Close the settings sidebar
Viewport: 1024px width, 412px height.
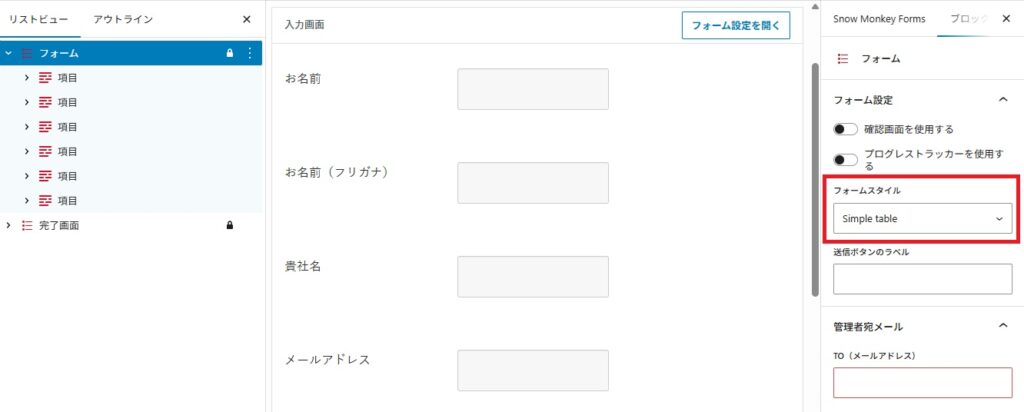click(1006, 19)
